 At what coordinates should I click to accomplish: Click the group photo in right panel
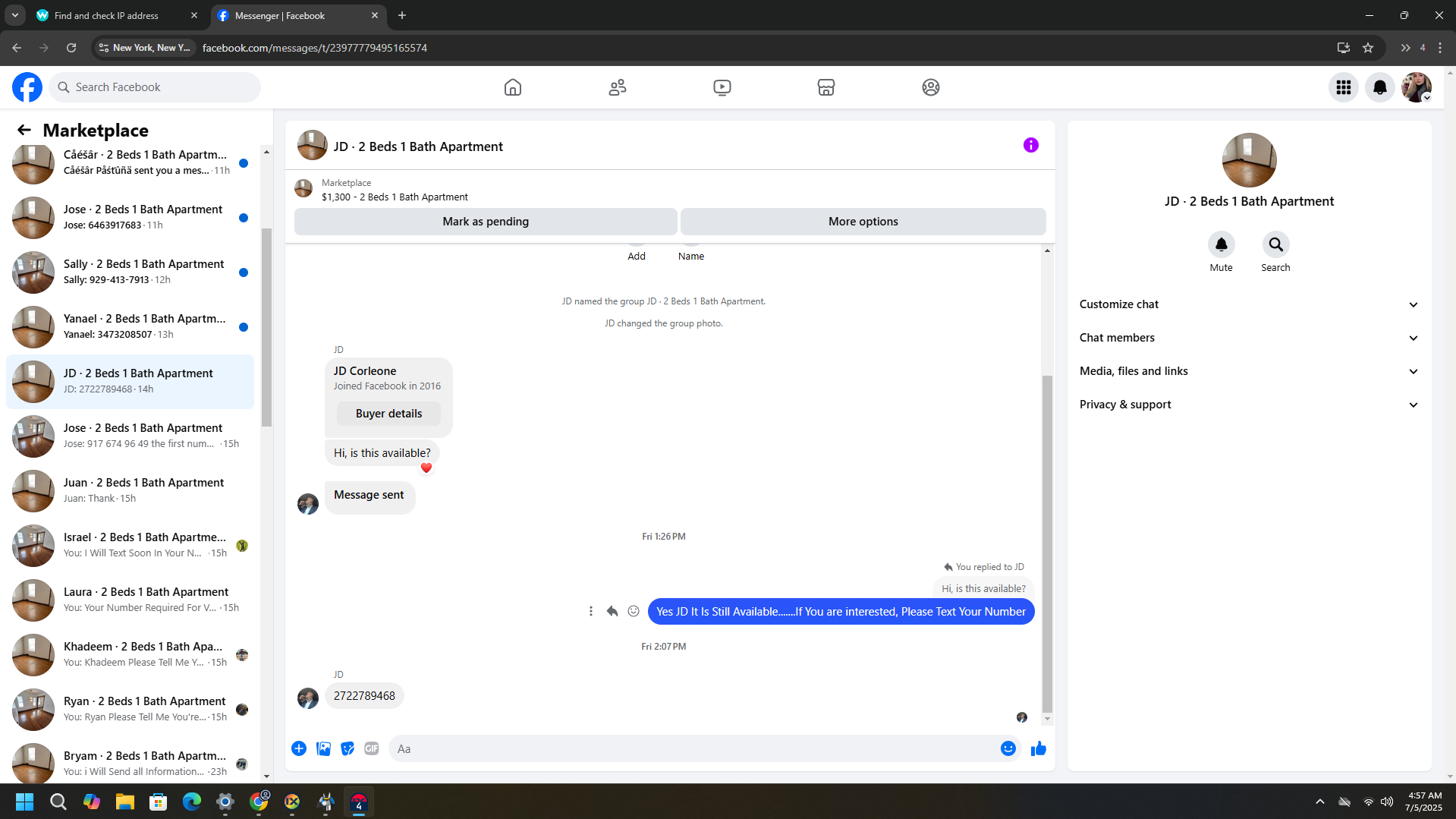(x=1249, y=160)
